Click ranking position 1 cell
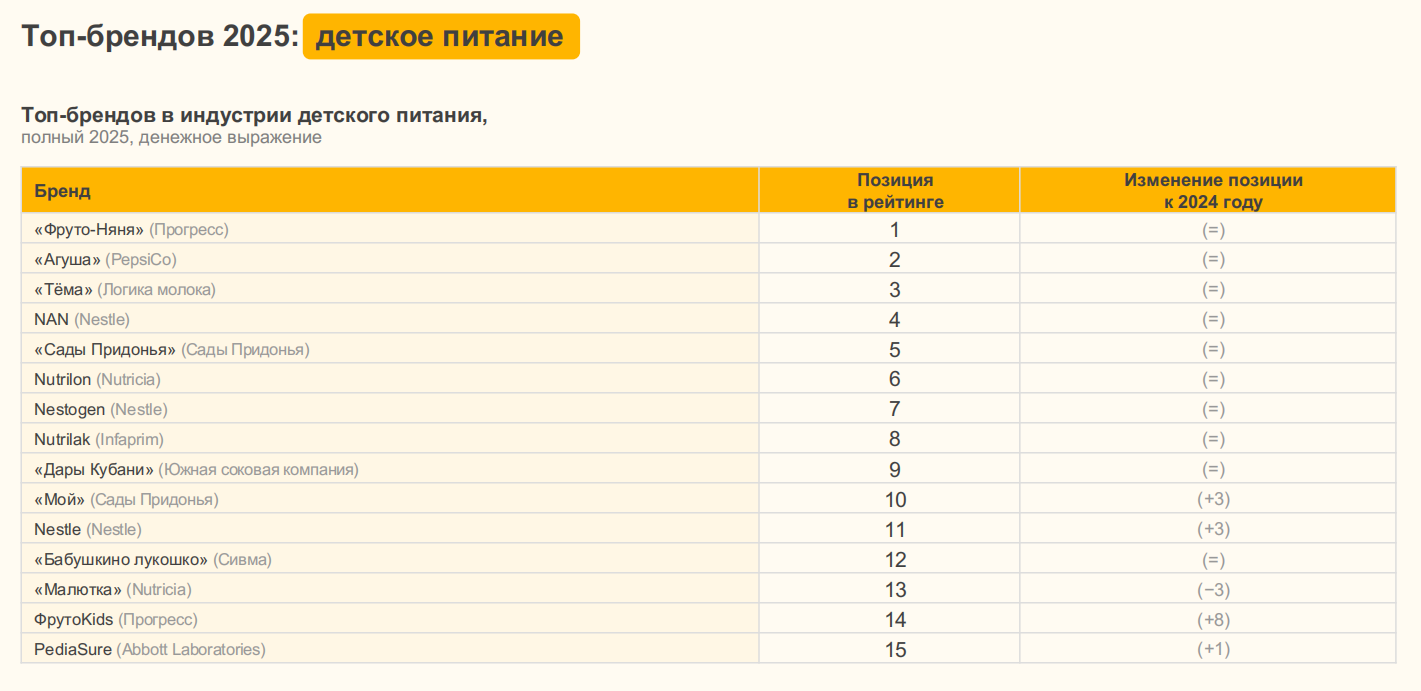This screenshot has height=691, width=1421. point(890,229)
